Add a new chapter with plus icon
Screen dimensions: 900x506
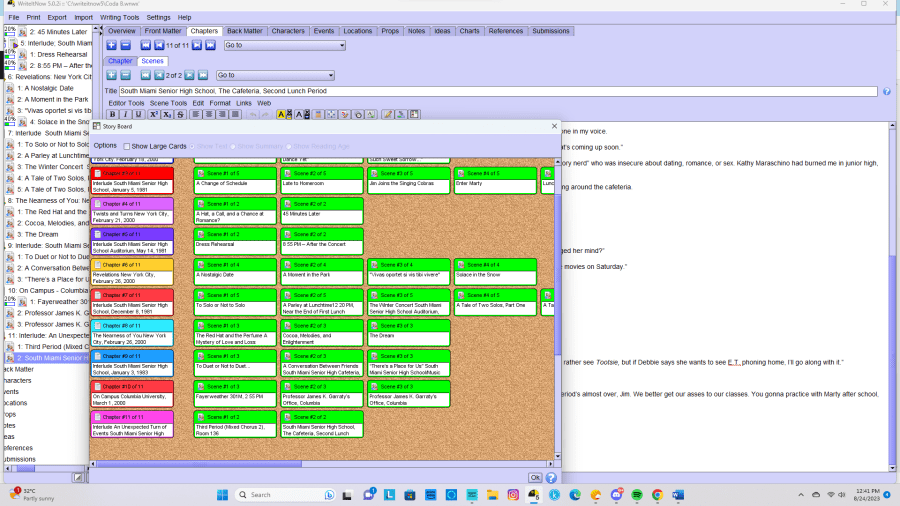[111, 45]
